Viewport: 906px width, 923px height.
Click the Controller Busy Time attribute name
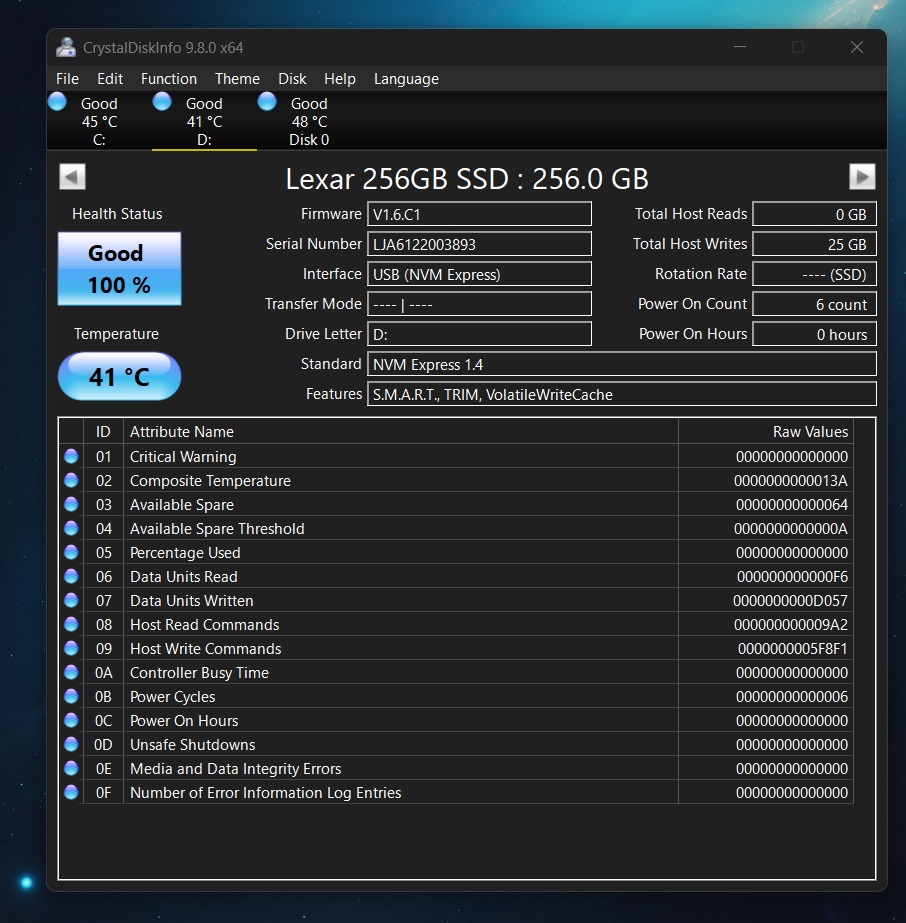(x=199, y=673)
